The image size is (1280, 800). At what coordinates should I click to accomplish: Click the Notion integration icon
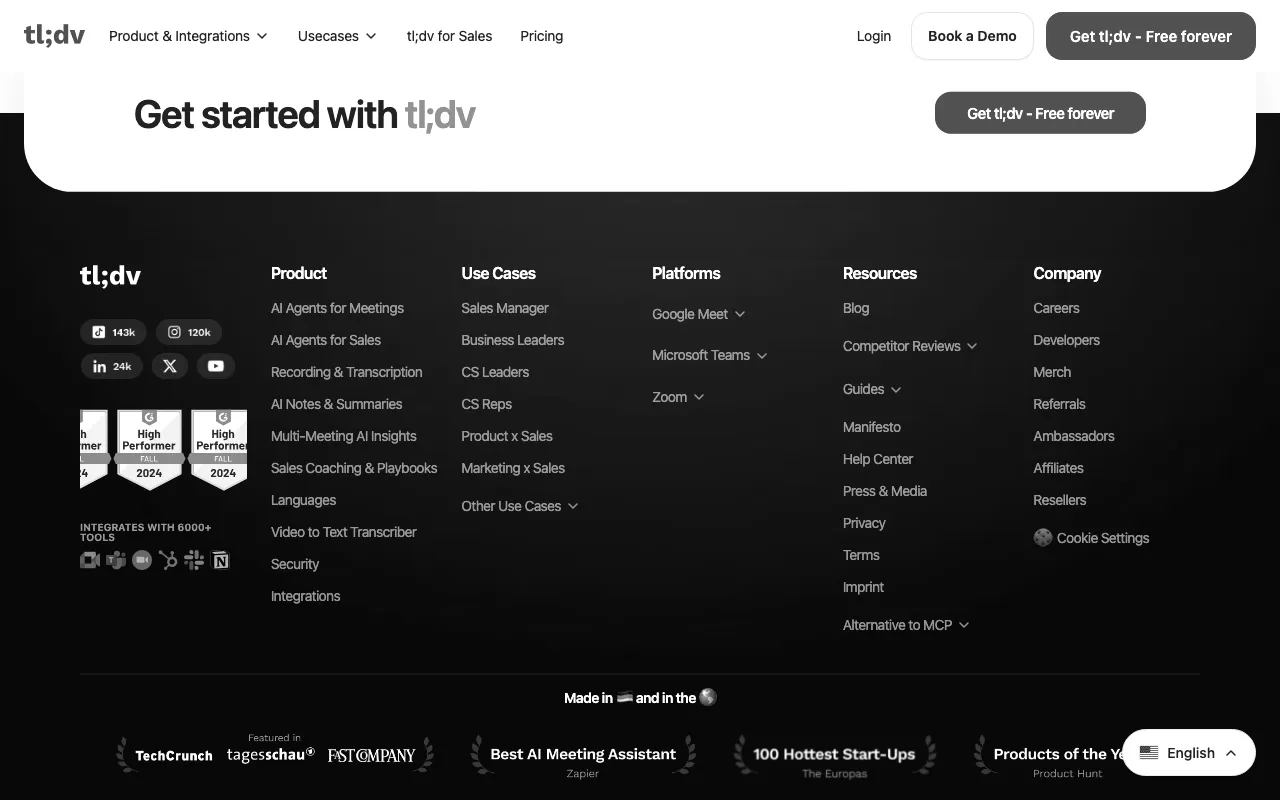pos(220,560)
